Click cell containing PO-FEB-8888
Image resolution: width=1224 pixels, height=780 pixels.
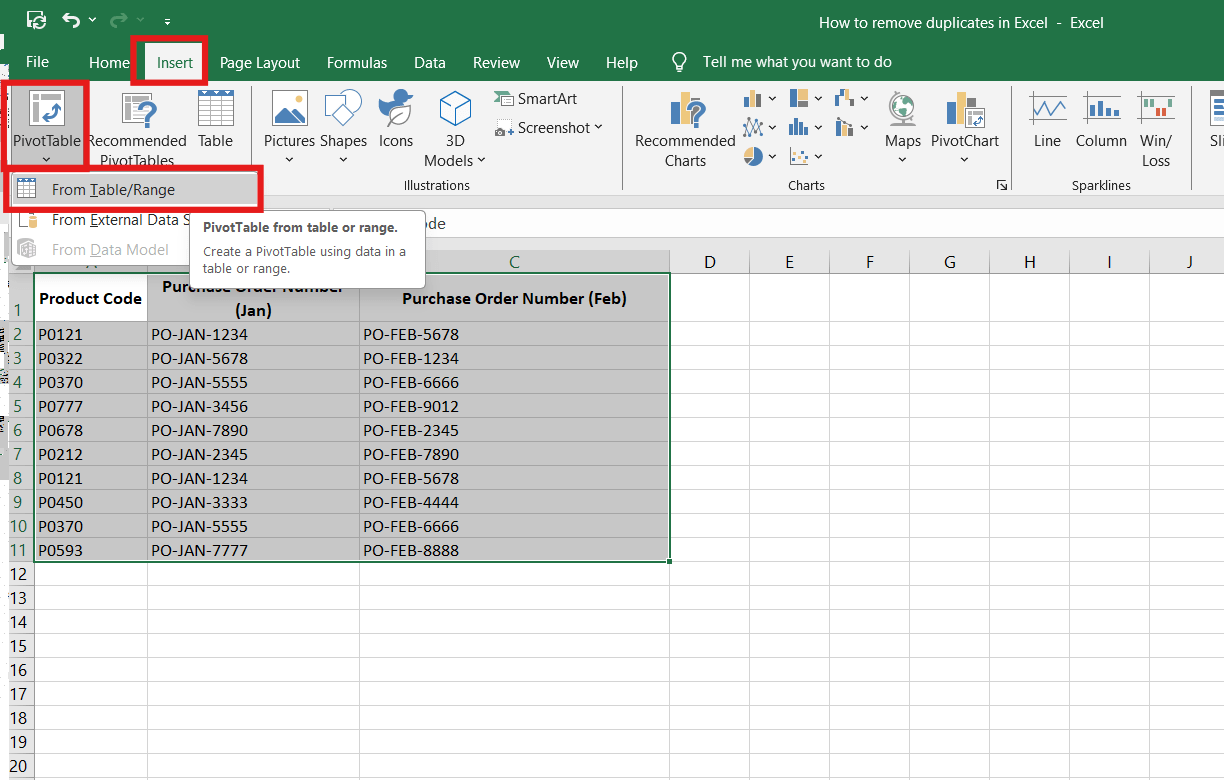click(514, 550)
